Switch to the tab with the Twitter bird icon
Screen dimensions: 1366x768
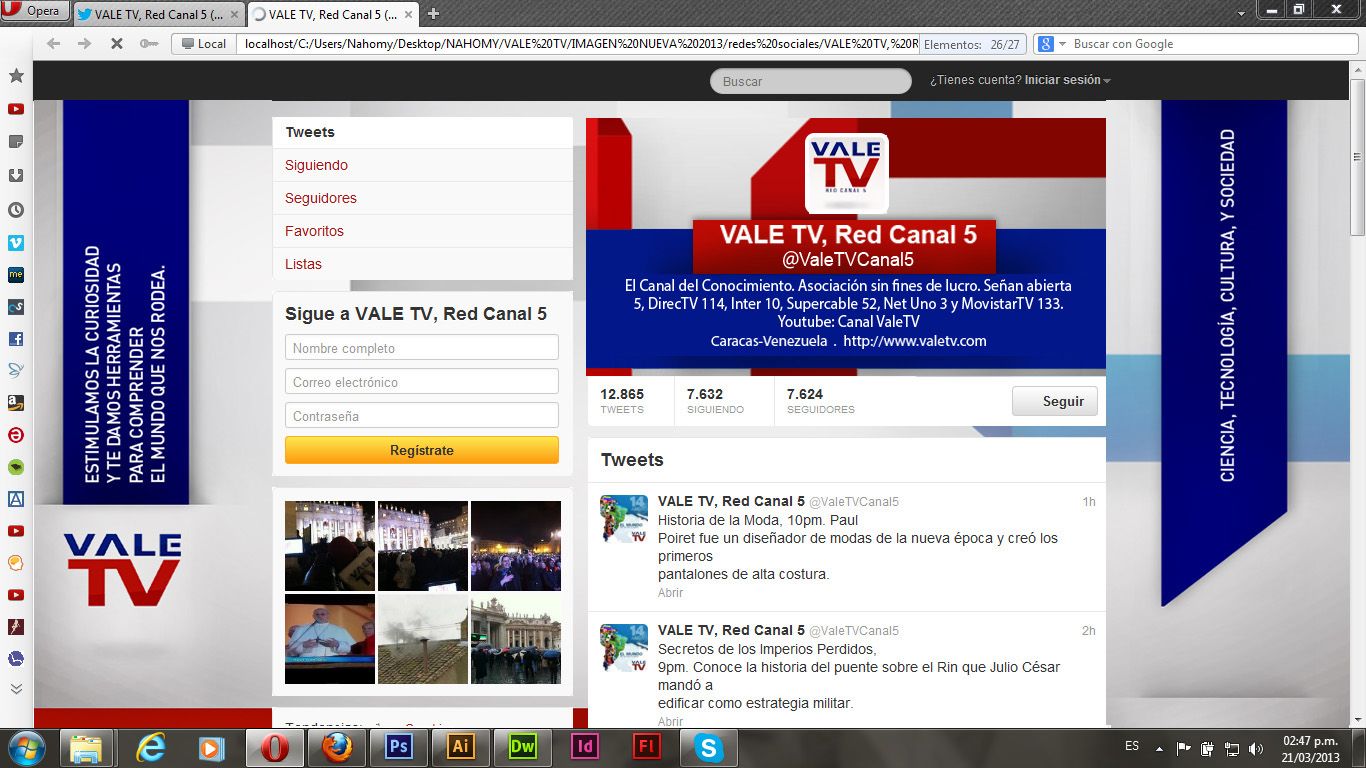tap(158, 14)
